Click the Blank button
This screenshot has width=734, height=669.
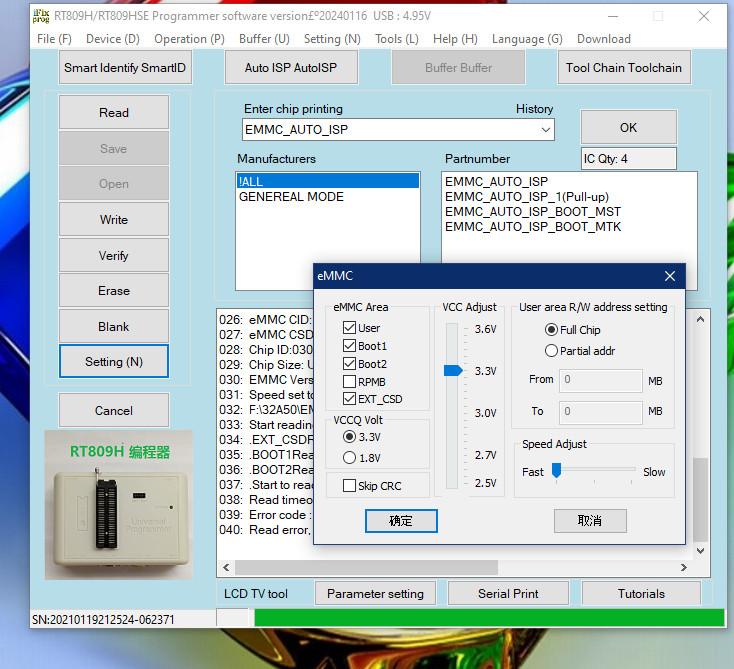114,326
